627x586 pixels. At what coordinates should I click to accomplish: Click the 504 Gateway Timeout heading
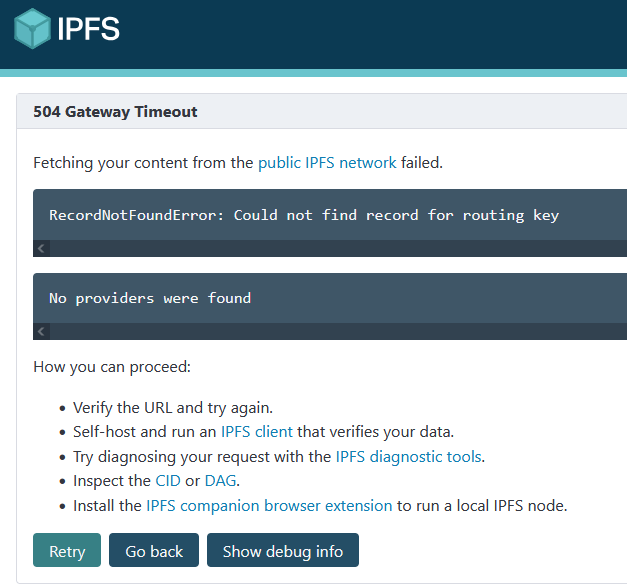(x=115, y=112)
